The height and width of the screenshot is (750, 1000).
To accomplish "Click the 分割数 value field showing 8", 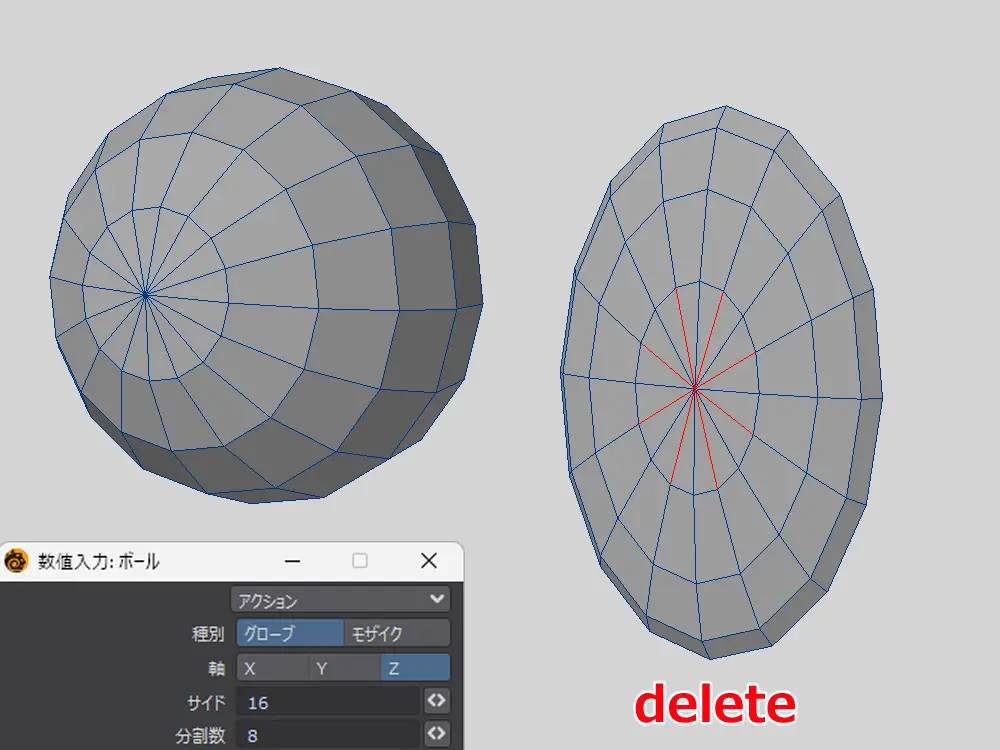I will (x=328, y=735).
